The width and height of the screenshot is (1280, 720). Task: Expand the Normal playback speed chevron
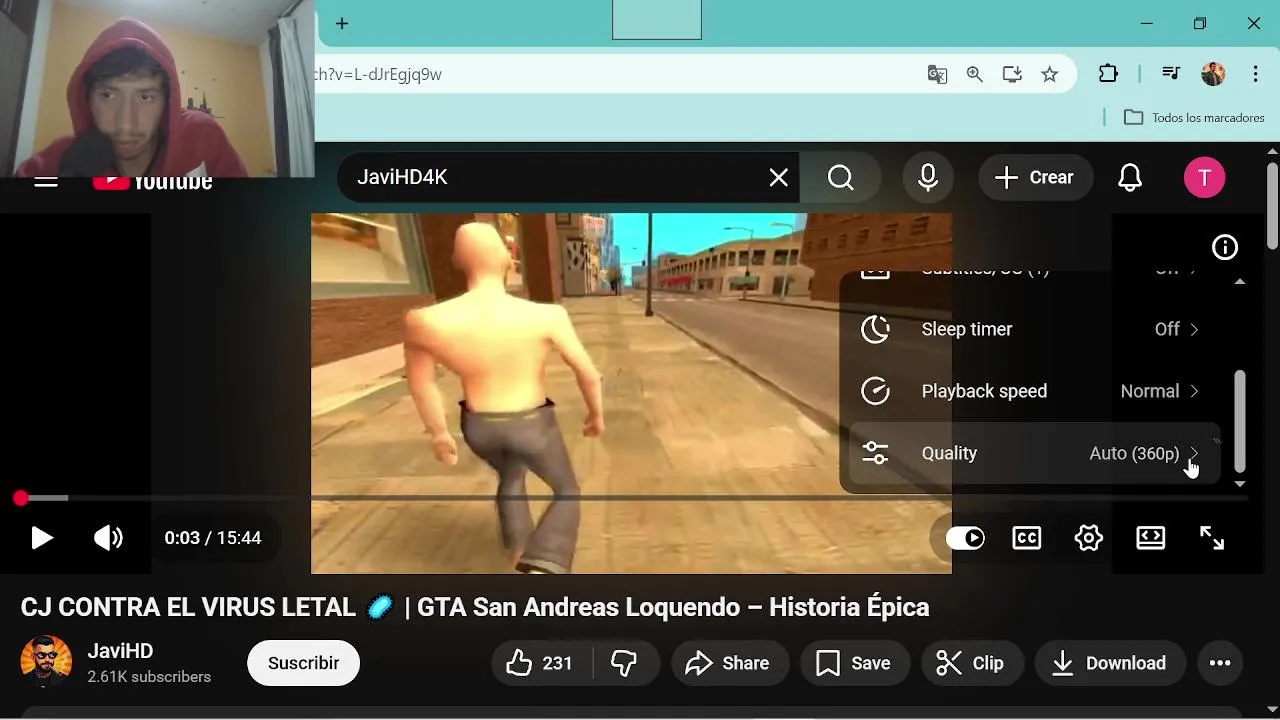(x=1194, y=391)
